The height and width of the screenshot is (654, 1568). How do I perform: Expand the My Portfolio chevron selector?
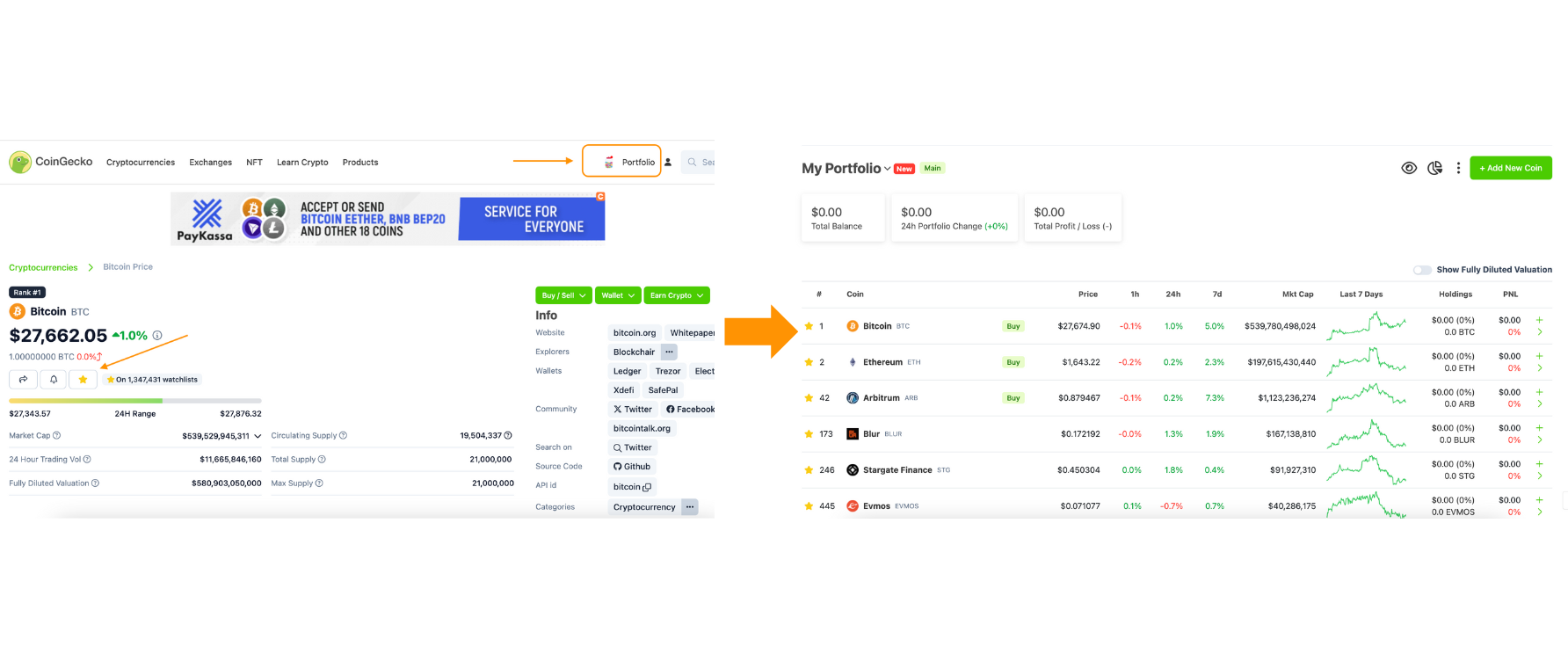[887, 169]
